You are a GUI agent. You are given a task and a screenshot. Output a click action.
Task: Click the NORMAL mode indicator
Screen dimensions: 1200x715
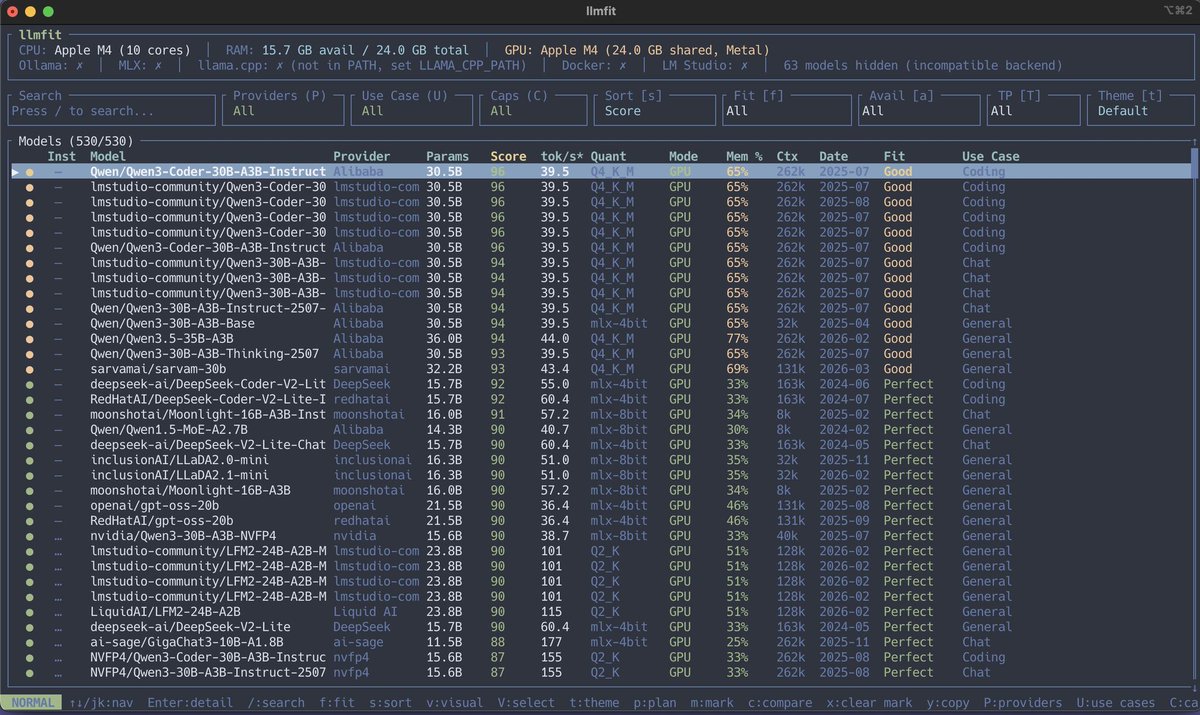tap(31, 703)
